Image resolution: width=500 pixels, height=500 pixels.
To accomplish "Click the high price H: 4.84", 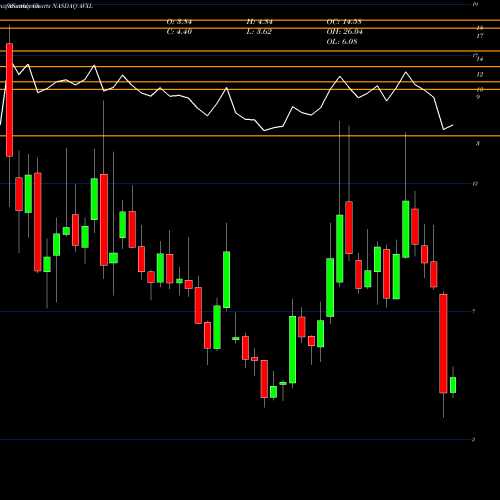I will tap(260, 22).
